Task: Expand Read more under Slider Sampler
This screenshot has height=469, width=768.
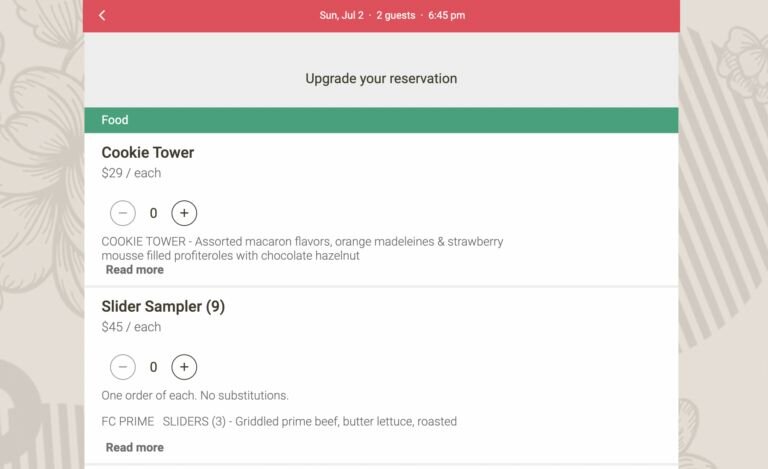Action: [134, 447]
